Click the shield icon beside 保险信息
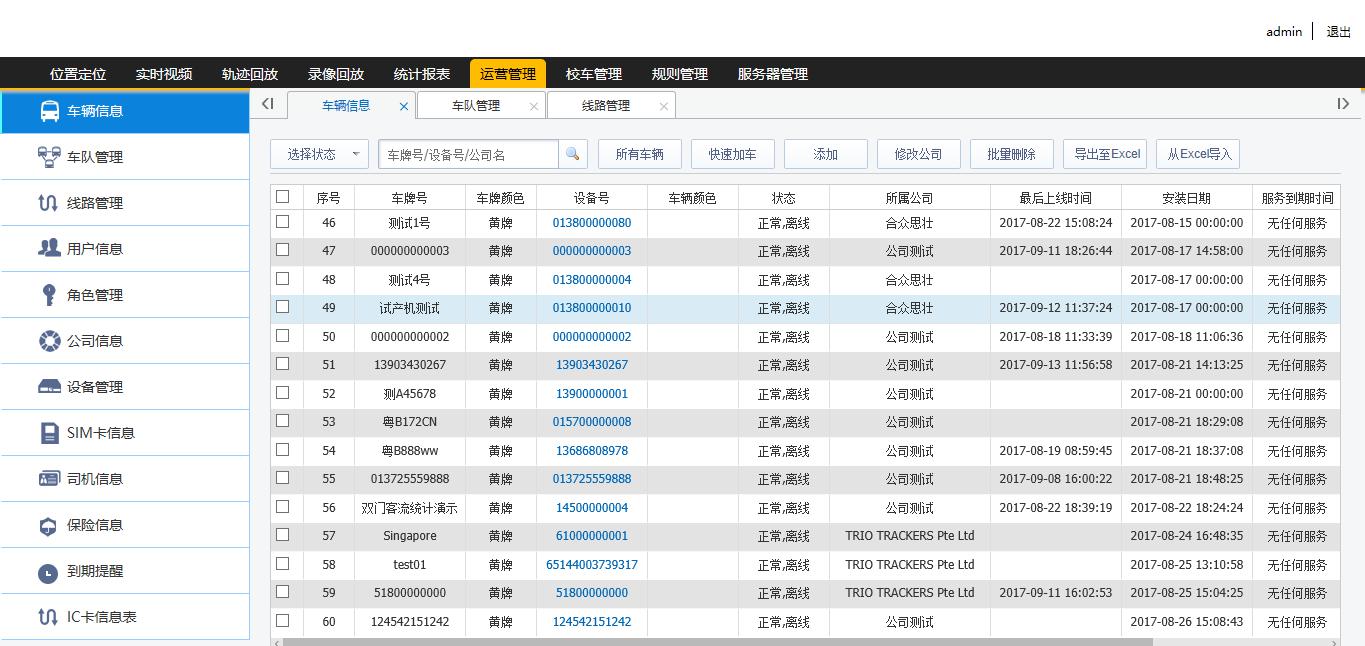Viewport: 1365px width, 646px height. coord(48,526)
